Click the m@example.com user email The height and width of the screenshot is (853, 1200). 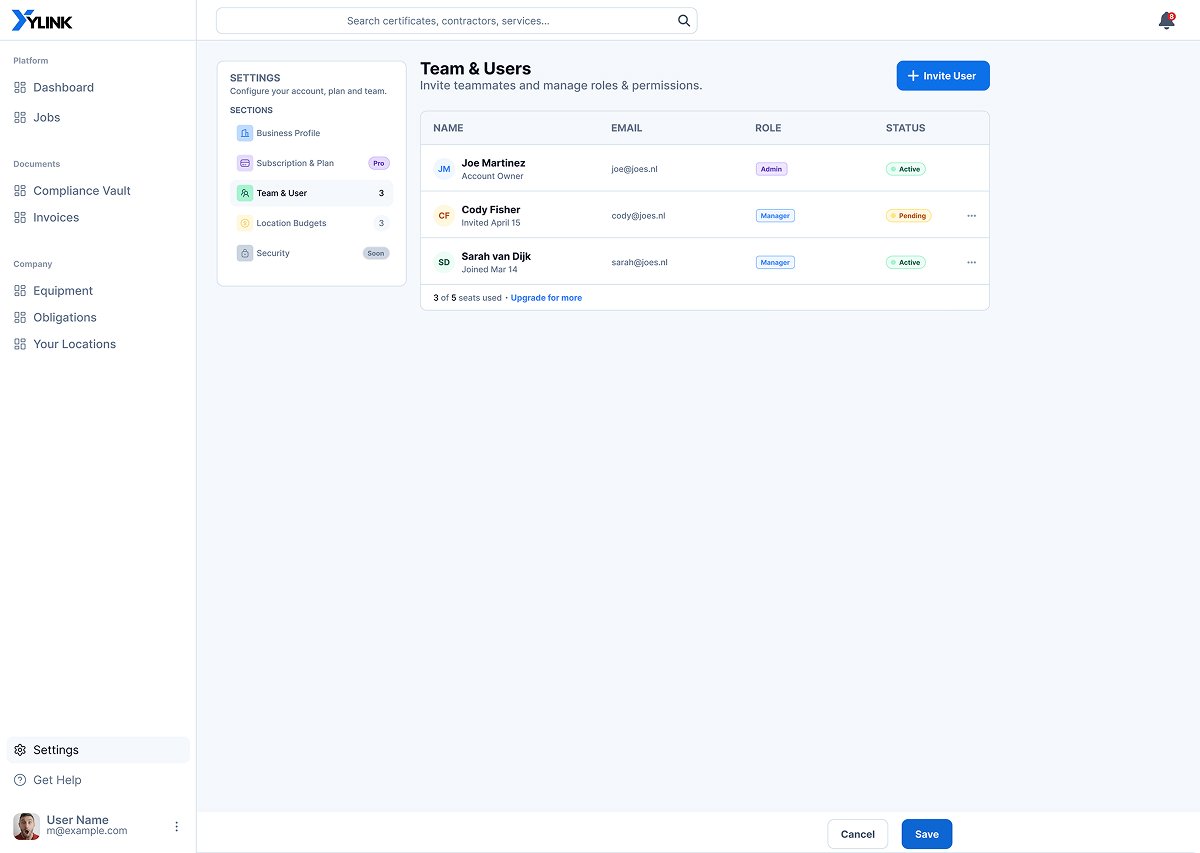point(87,831)
